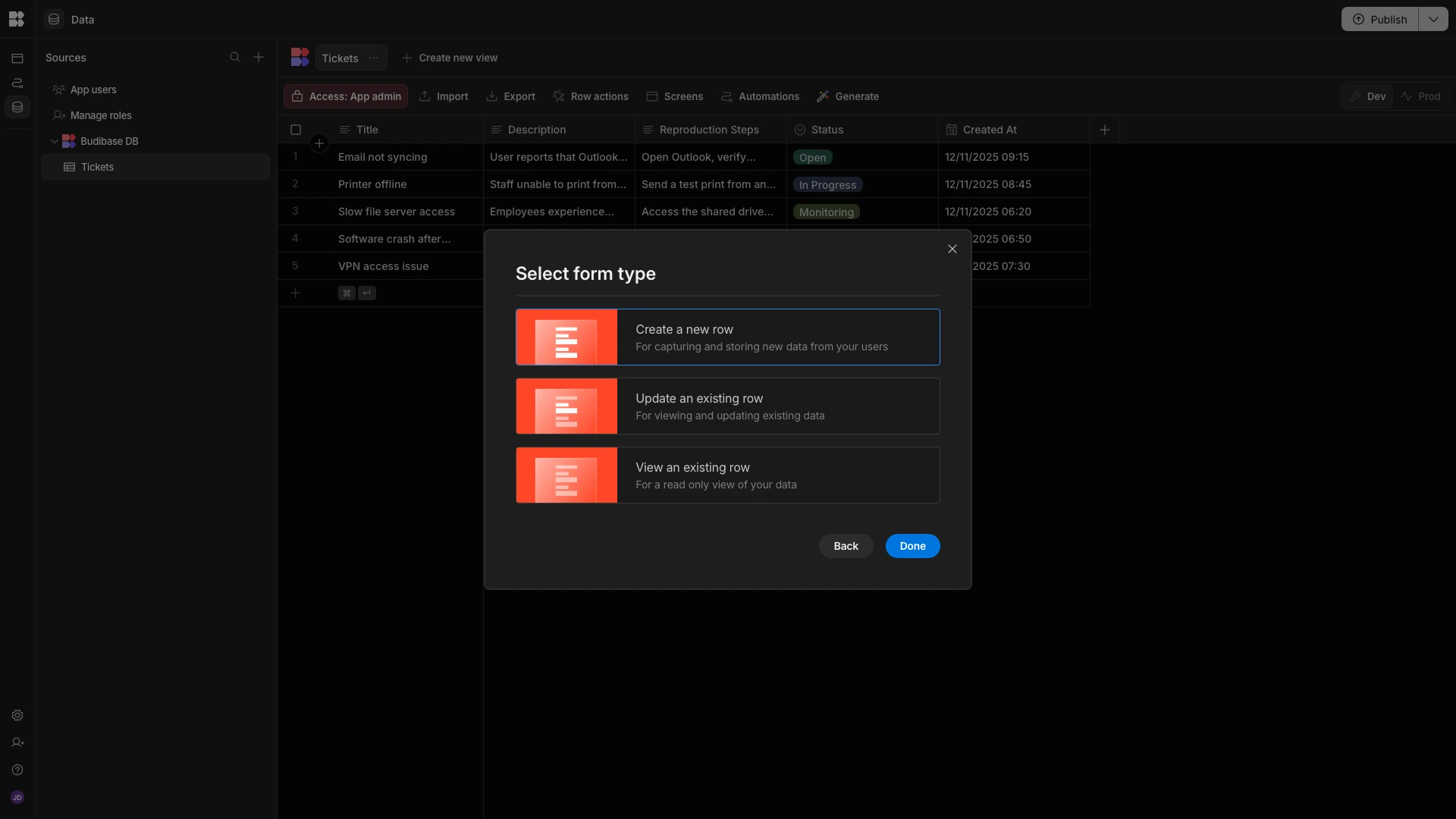Choose the Update an existing row form type
The width and height of the screenshot is (1456, 819).
tap(726, 406)
